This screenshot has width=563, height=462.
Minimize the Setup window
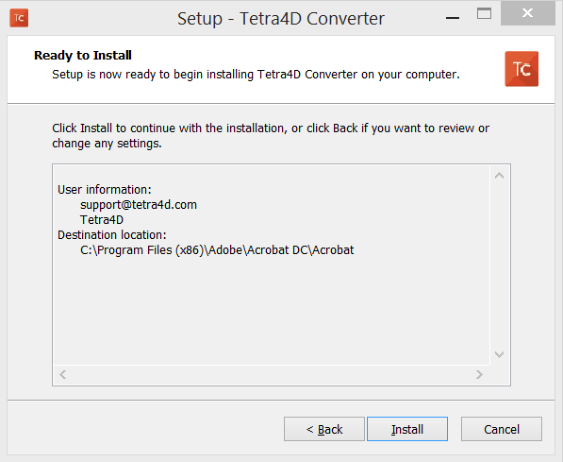pos(452,17)
